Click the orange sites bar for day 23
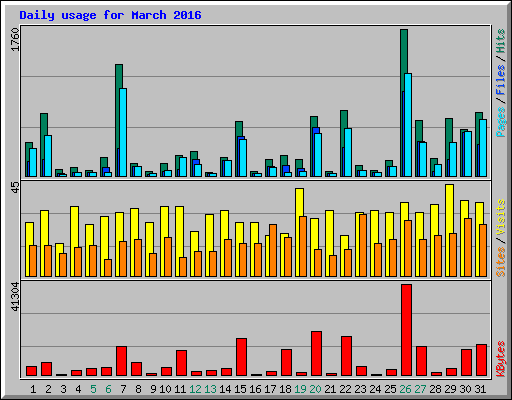This screenshot has height=400, width=512. [363, 245]
